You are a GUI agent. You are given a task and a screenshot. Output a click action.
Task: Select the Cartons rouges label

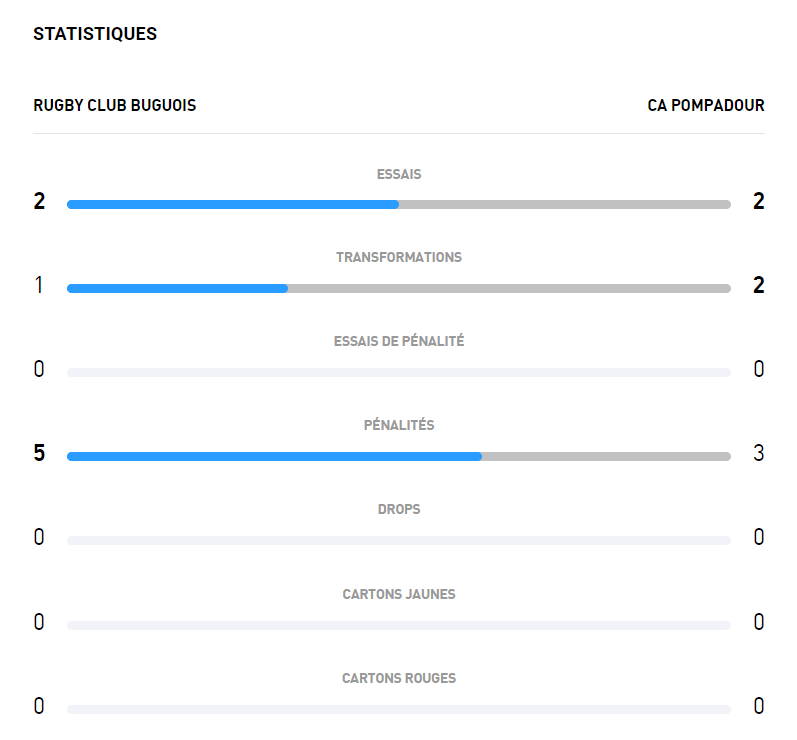pyautogui.click(x=399, y=678)
